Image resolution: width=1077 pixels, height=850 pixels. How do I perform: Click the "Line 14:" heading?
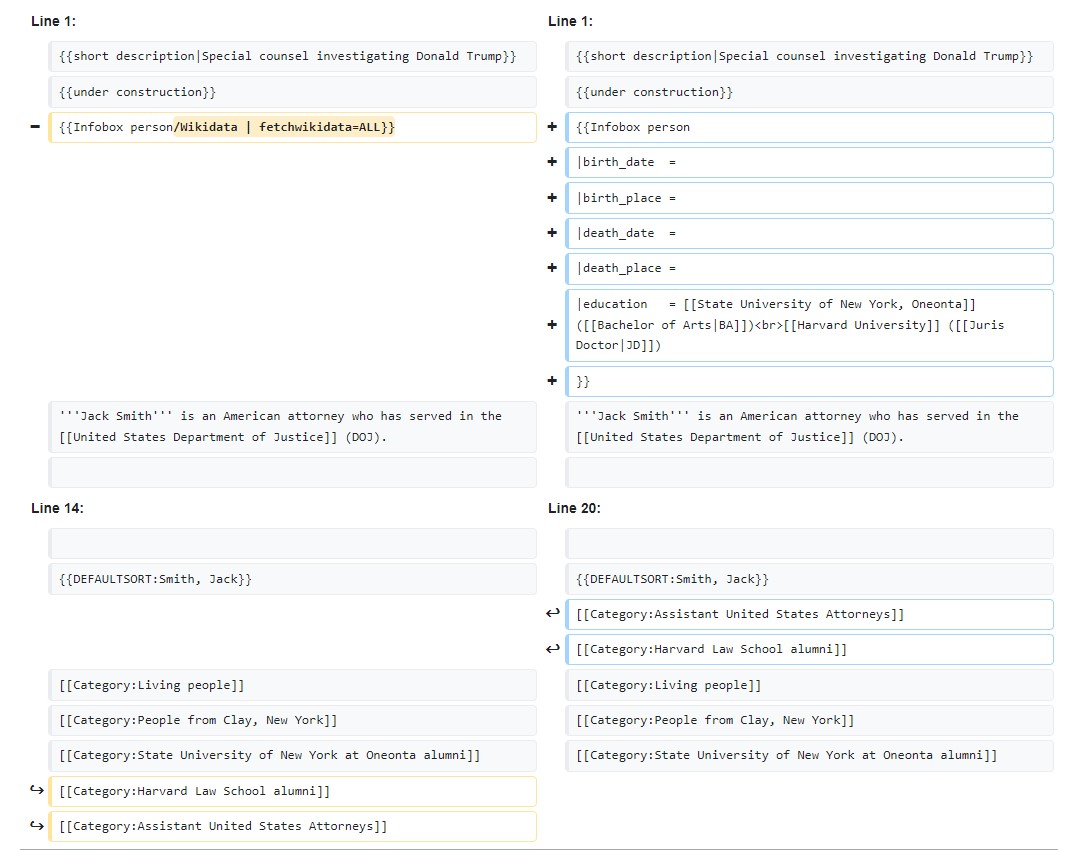(58, 508)
